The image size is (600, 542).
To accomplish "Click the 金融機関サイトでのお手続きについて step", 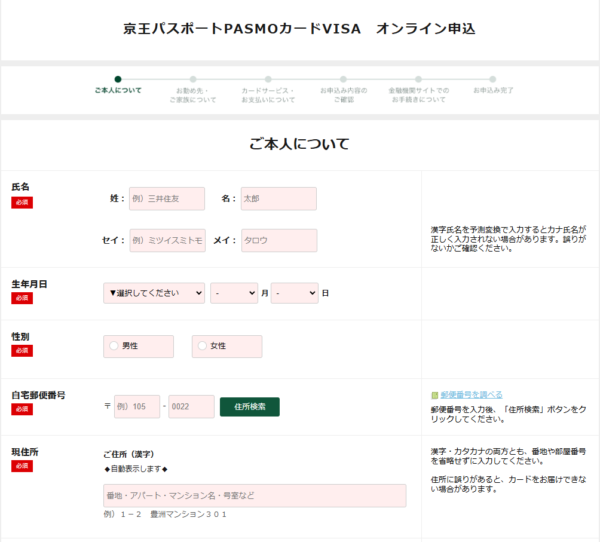I will (419, 90).
